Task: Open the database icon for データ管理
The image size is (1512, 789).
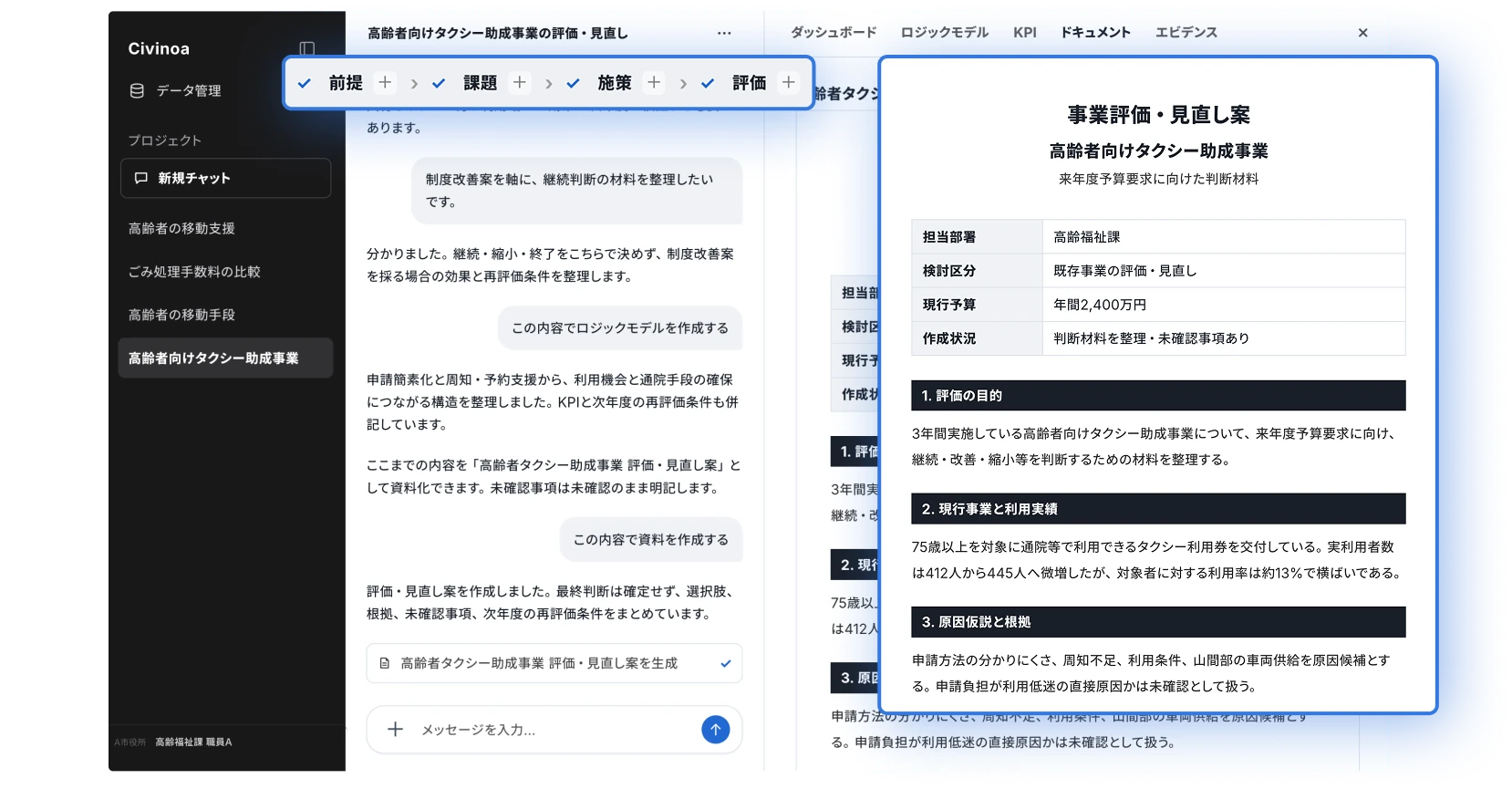Action: coord(137,90)
